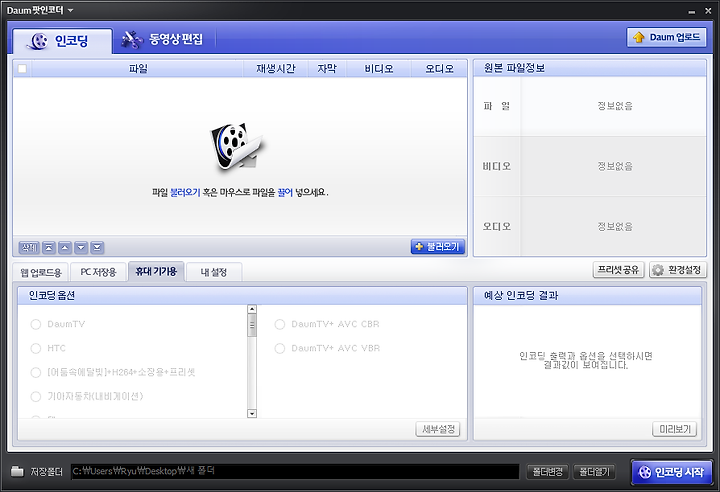Select the HTC radio option

coord(36,348)
